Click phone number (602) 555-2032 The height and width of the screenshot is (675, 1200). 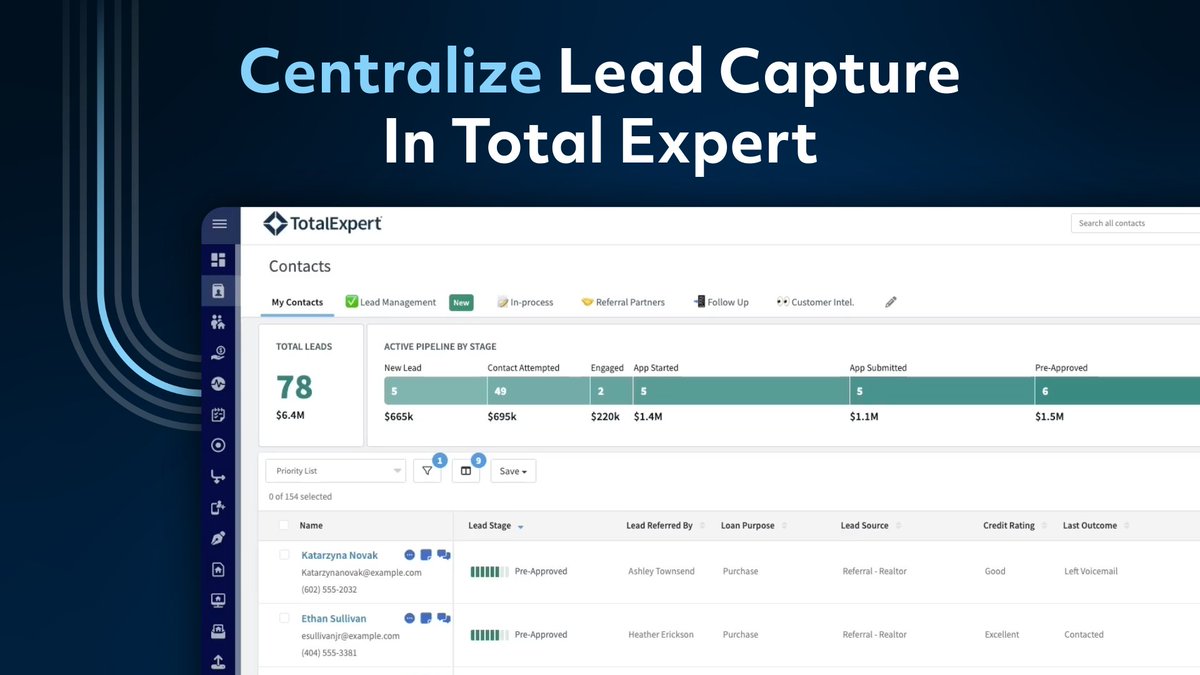(x=329, y=590)
